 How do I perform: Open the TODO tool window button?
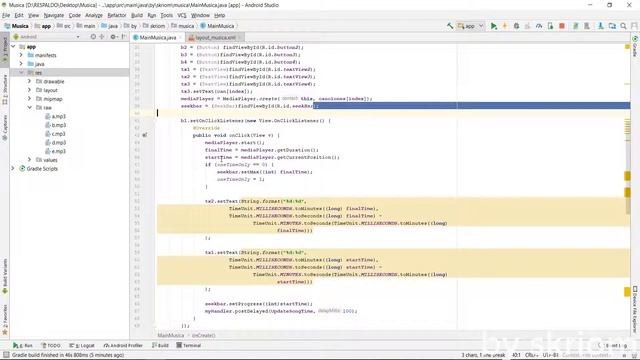[x=51, y=345]
